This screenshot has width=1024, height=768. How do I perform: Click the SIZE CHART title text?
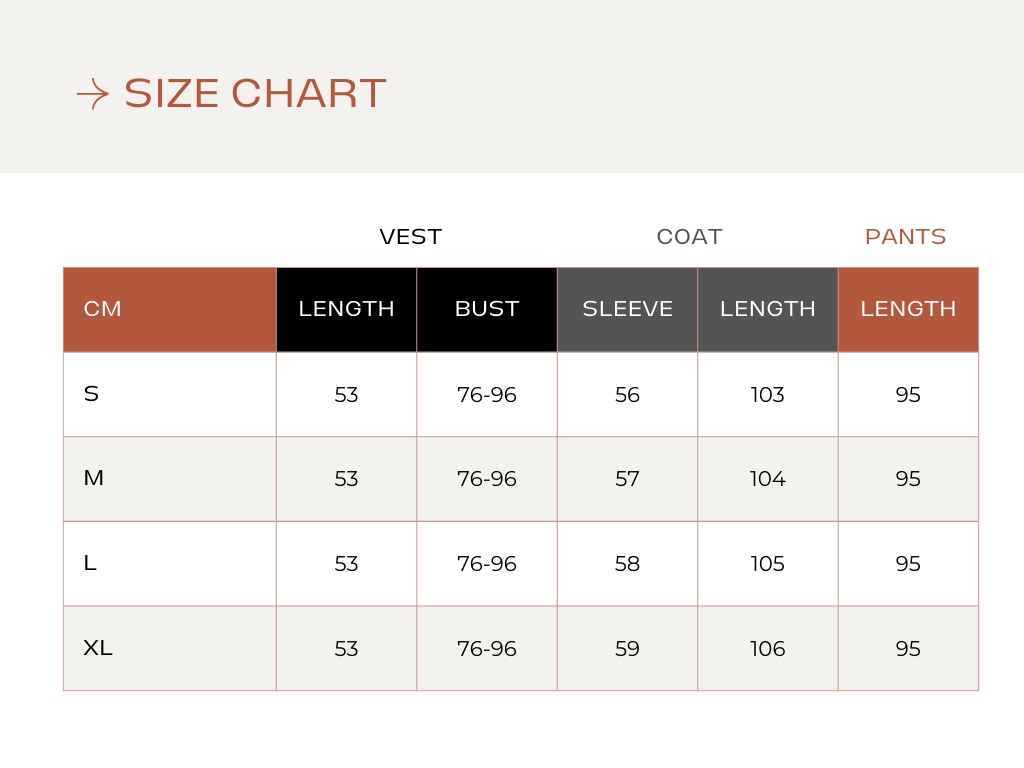tap(254, 94)
